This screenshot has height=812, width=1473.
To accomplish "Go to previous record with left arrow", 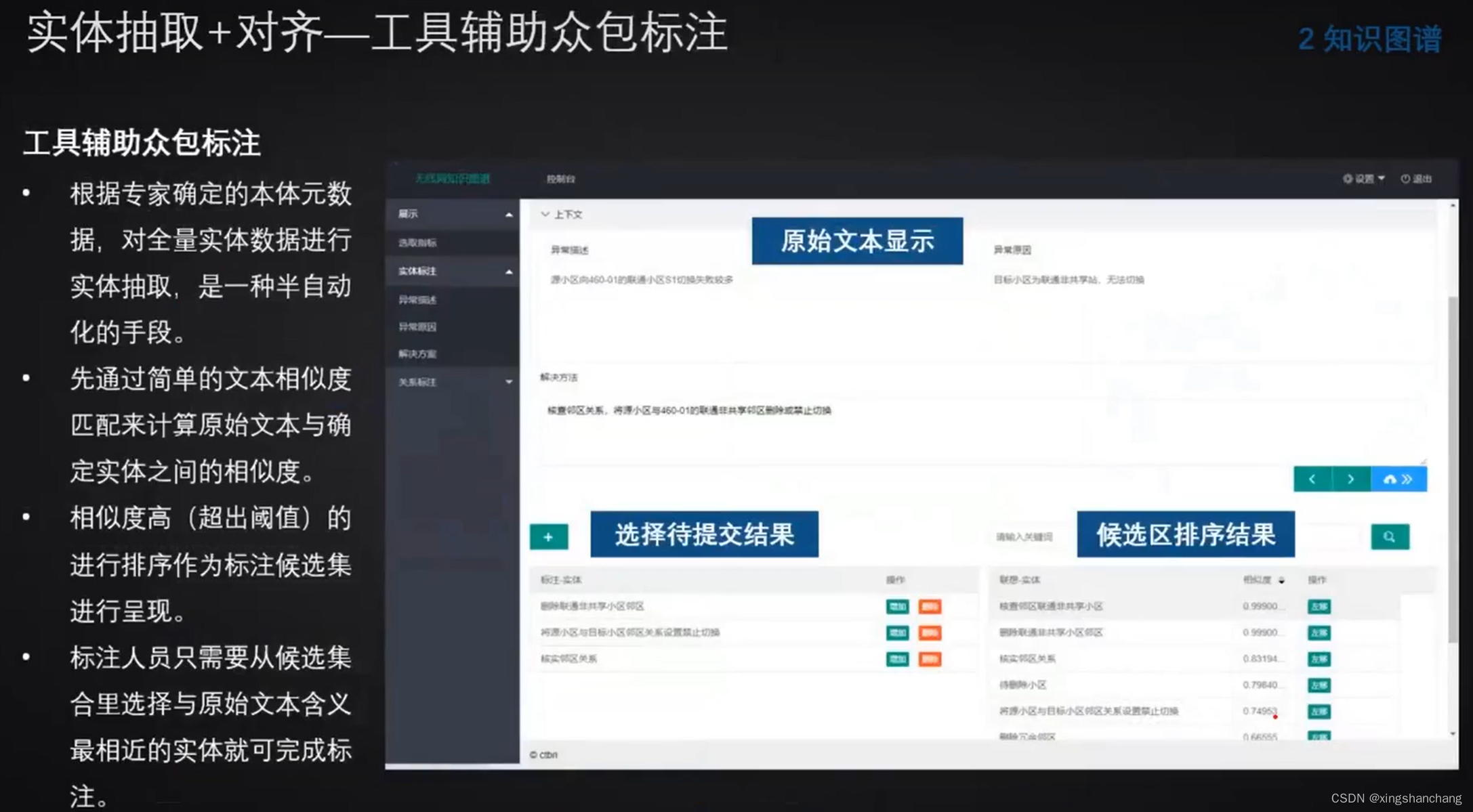I will click(x=1312, y=479).
